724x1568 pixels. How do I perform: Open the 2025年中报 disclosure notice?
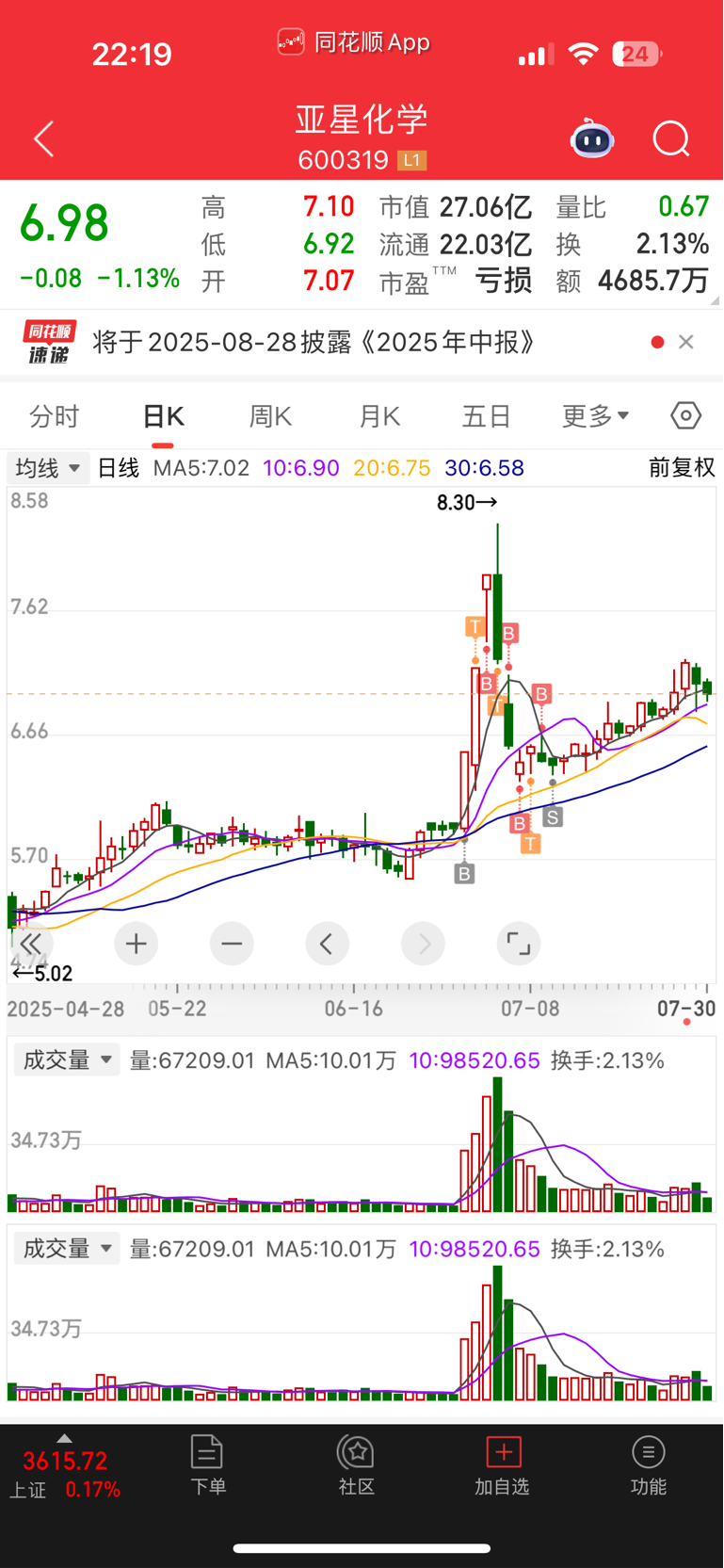point(314,342)
